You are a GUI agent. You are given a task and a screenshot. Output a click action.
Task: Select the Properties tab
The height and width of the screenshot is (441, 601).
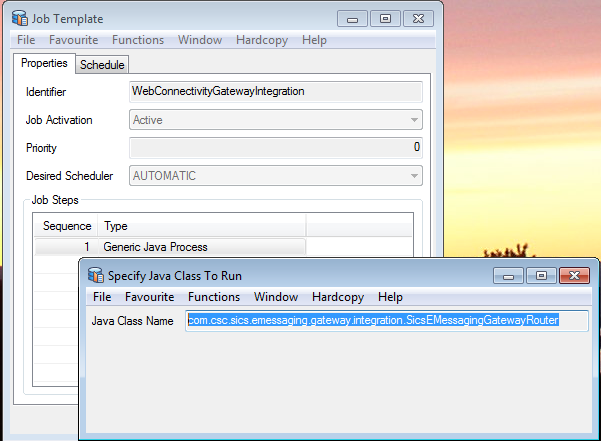click(x=44, y=63)
